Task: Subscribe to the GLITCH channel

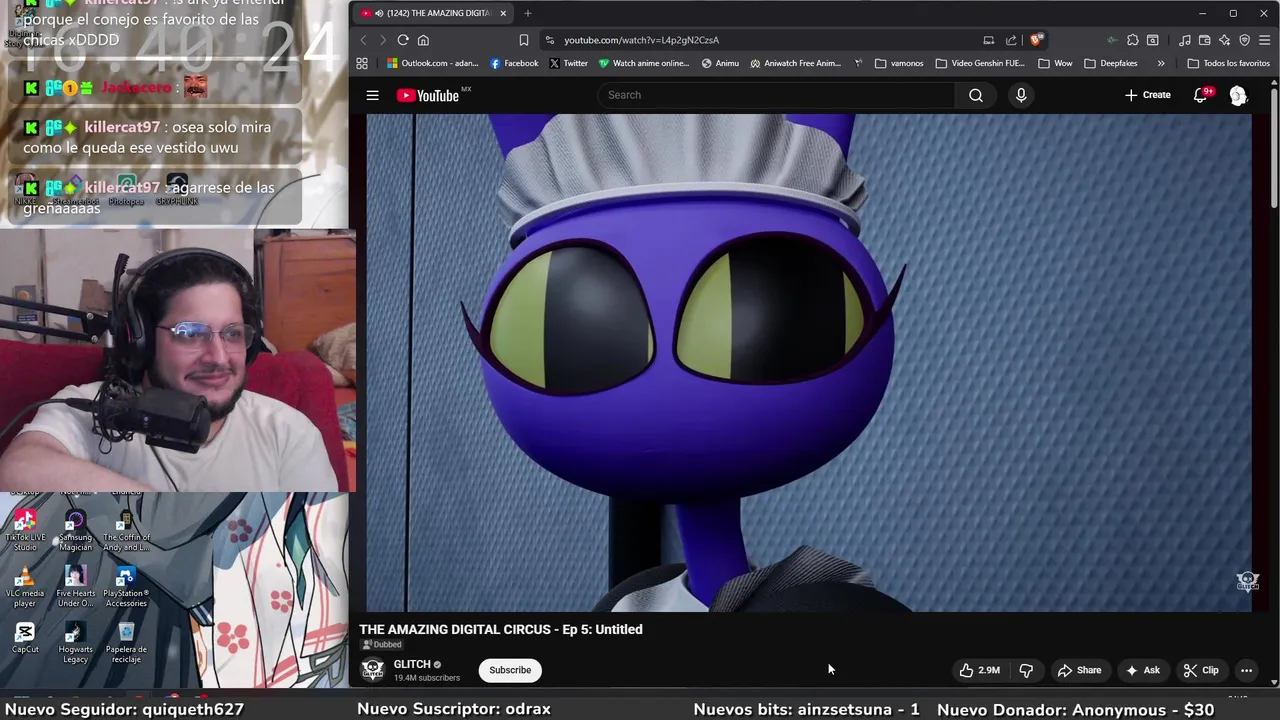Action: point(510,670)
